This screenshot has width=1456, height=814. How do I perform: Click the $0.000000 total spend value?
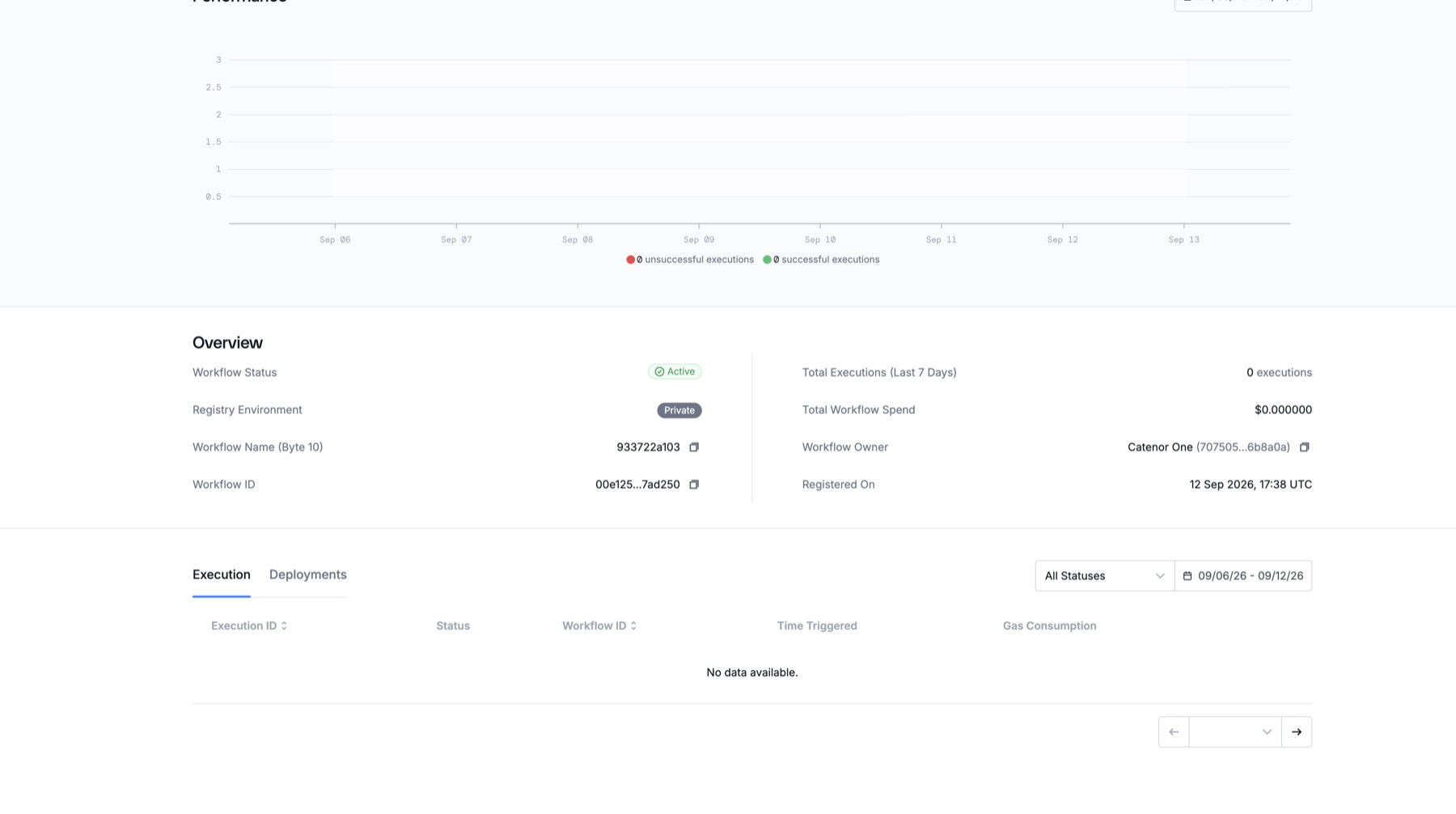click(1283, 410)
